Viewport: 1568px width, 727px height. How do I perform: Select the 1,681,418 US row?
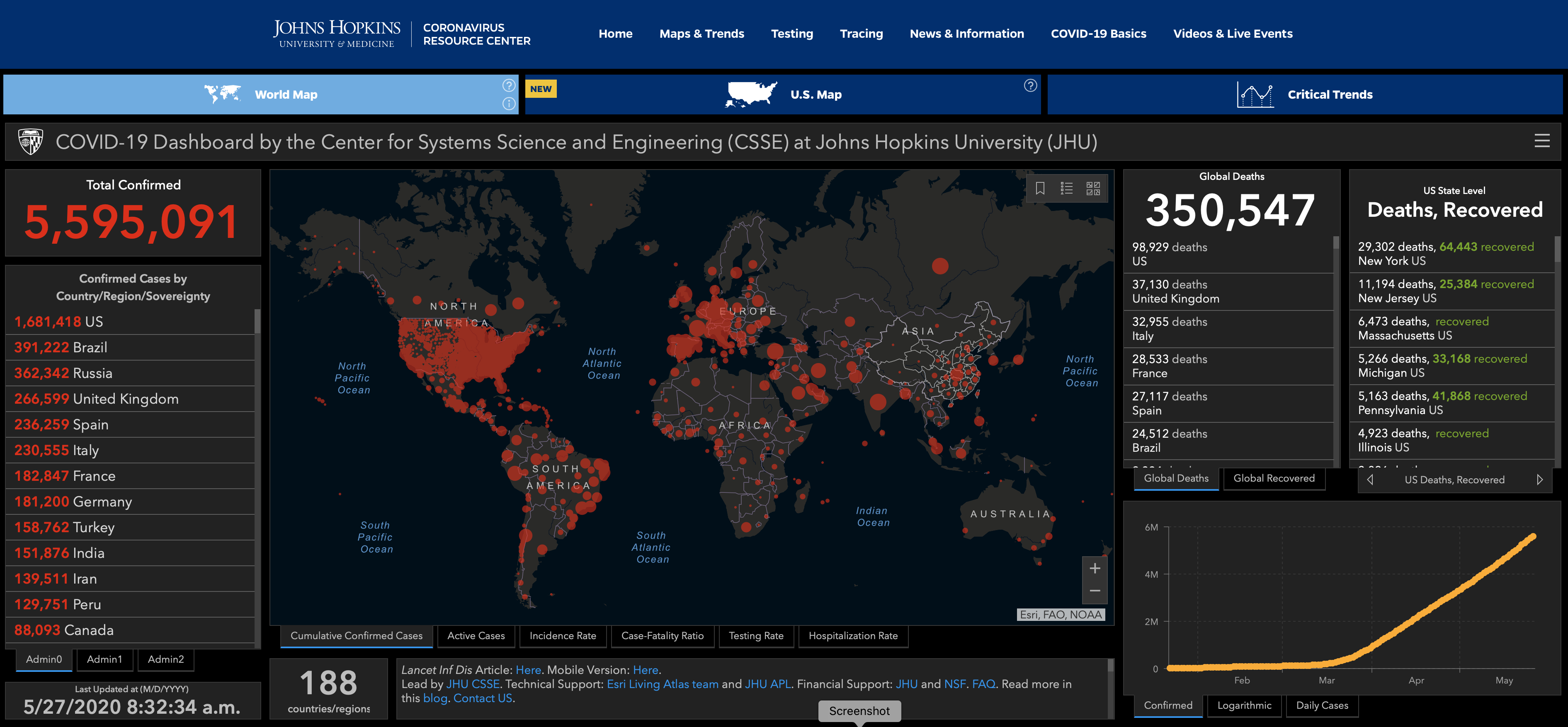tap(130, 322)
